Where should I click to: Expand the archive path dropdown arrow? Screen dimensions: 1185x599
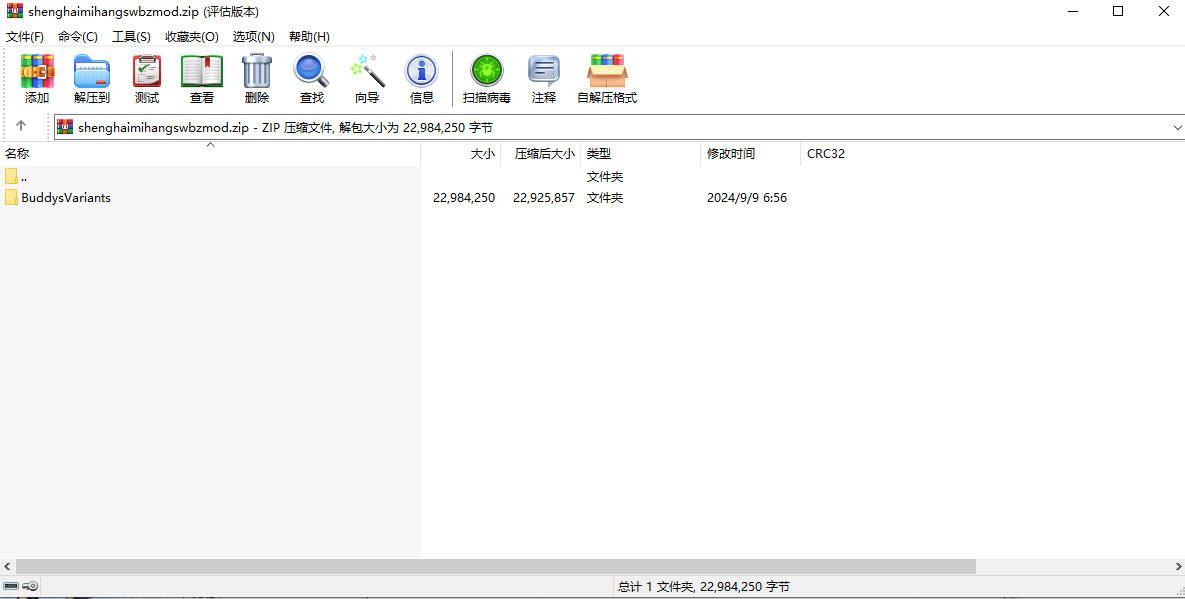tap(1176, 128)
